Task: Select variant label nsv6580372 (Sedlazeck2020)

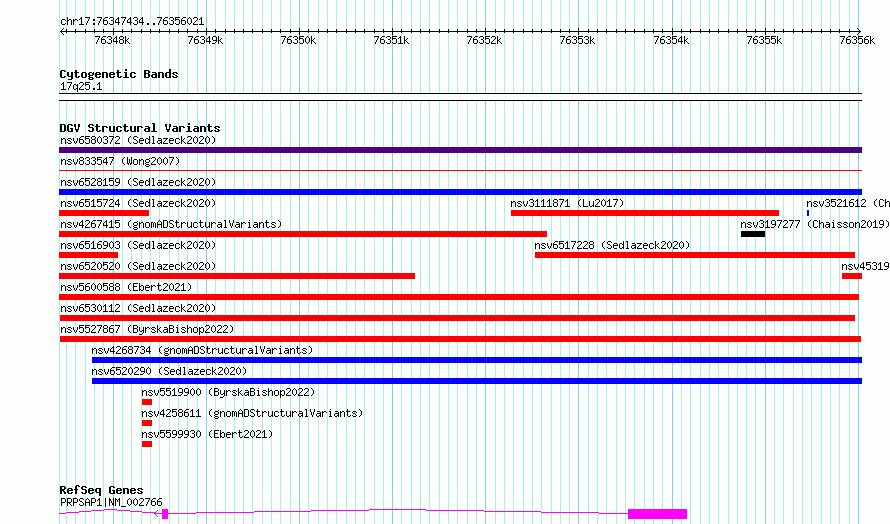Action: pos(138,140)
